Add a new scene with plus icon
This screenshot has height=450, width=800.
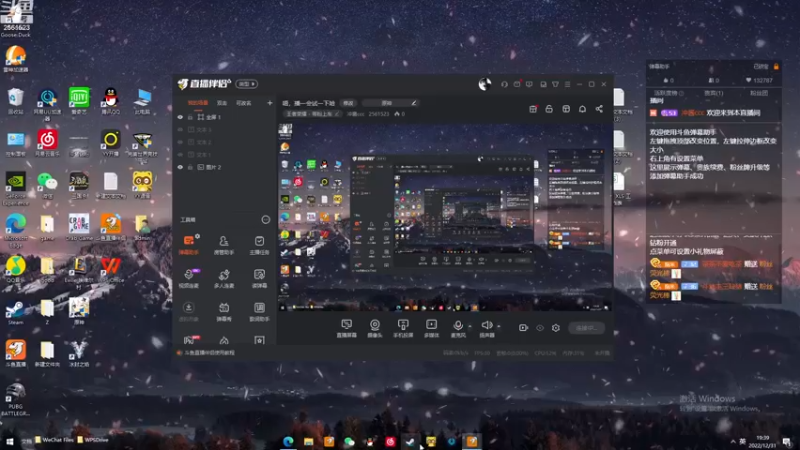pos(269,103)
